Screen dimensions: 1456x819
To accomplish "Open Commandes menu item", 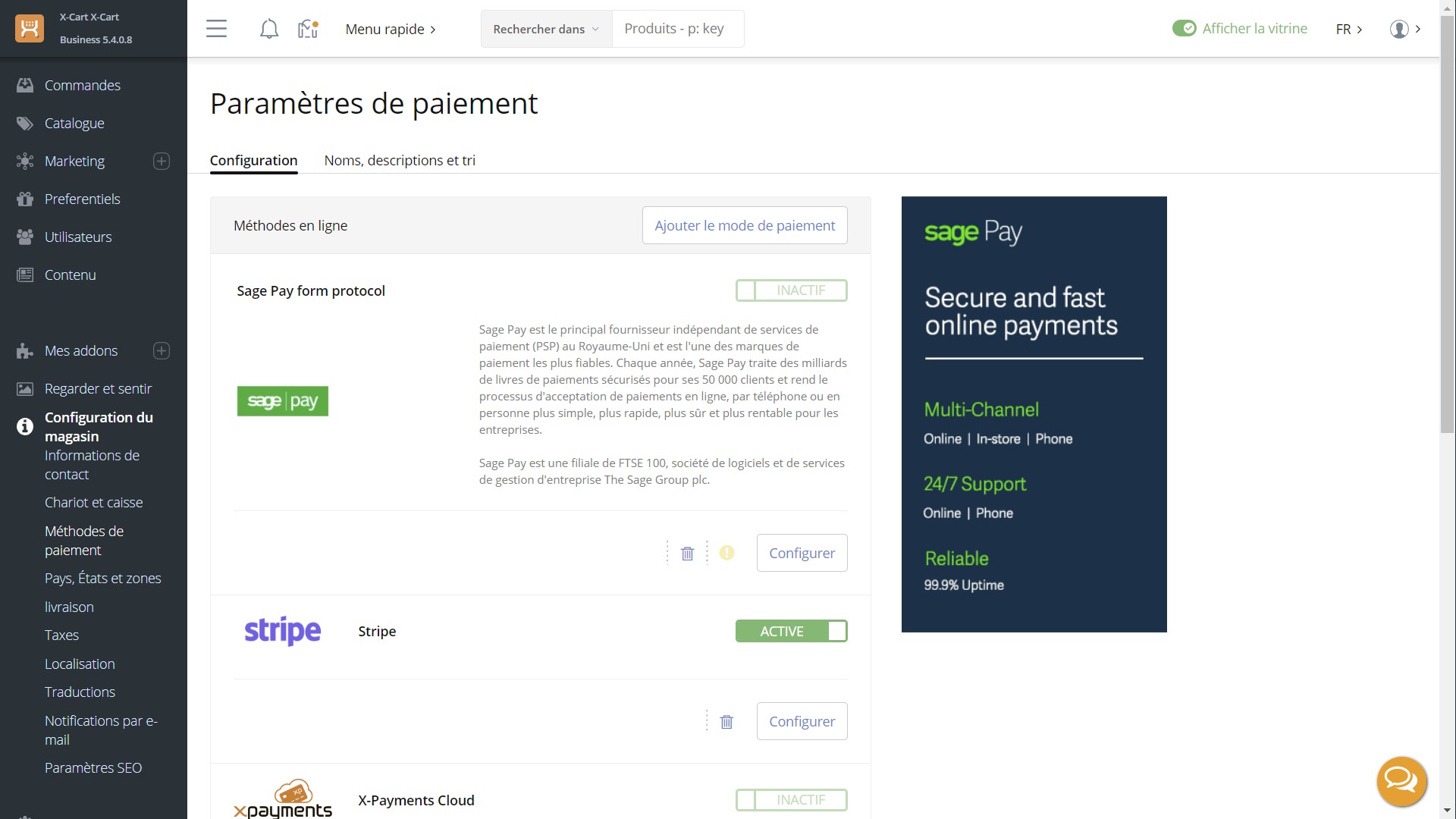I will (x=83, y=85).
